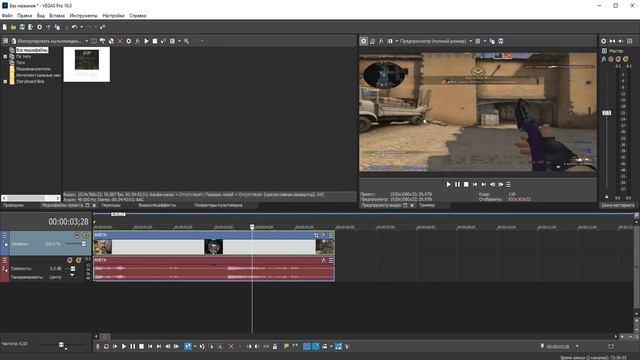
Task: Select 'Все медиафайлы' bin in tree
Action: coord(32,50)
